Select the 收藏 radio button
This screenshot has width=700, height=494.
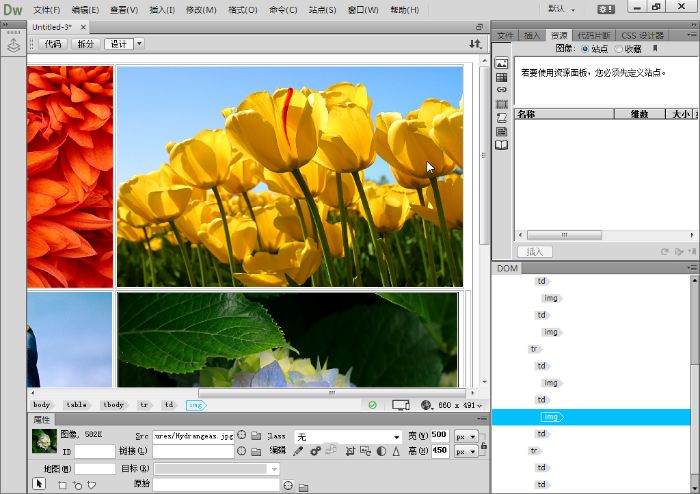[x=619, y=48]
